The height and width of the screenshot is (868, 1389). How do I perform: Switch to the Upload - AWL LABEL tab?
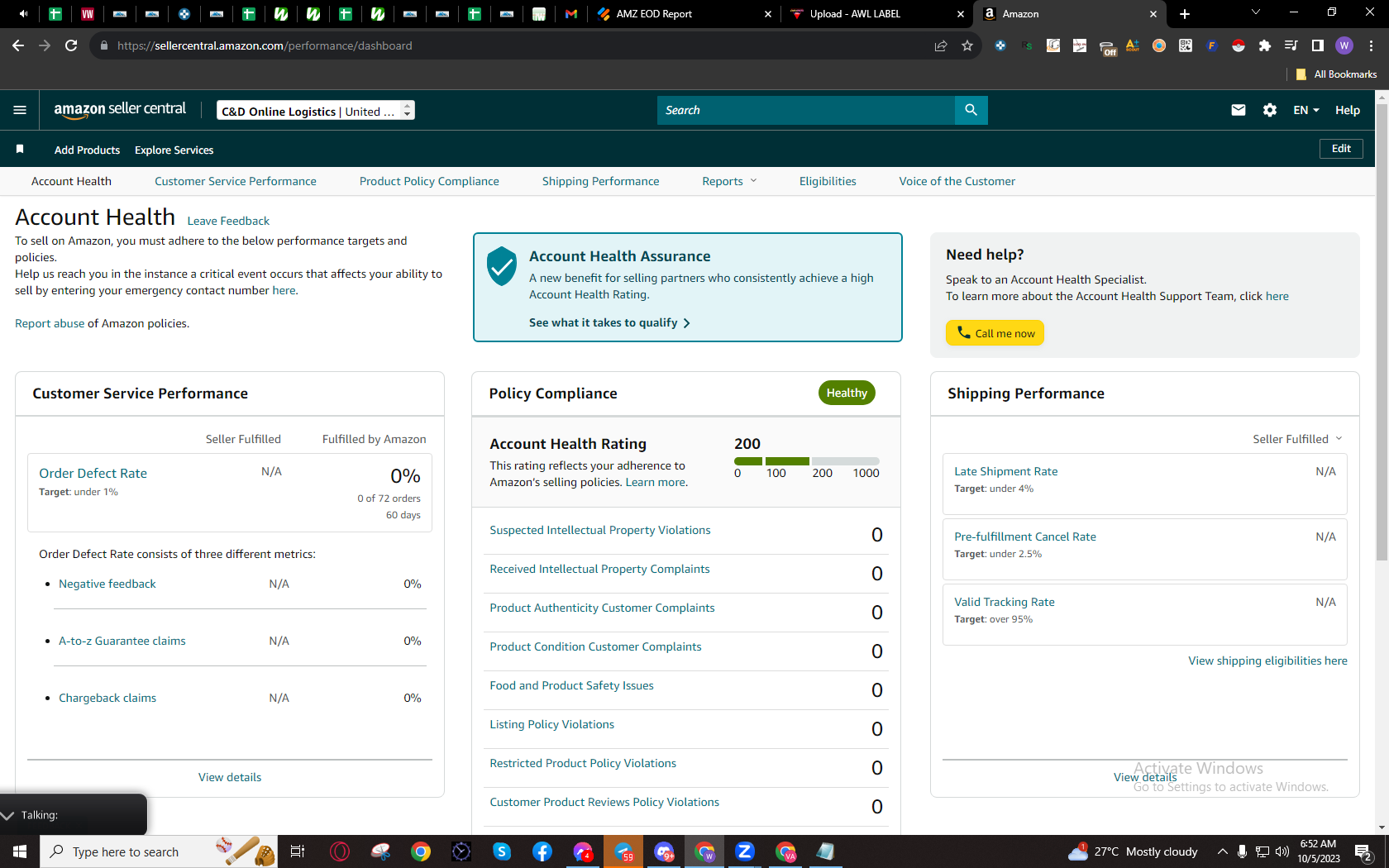point(876,14)
